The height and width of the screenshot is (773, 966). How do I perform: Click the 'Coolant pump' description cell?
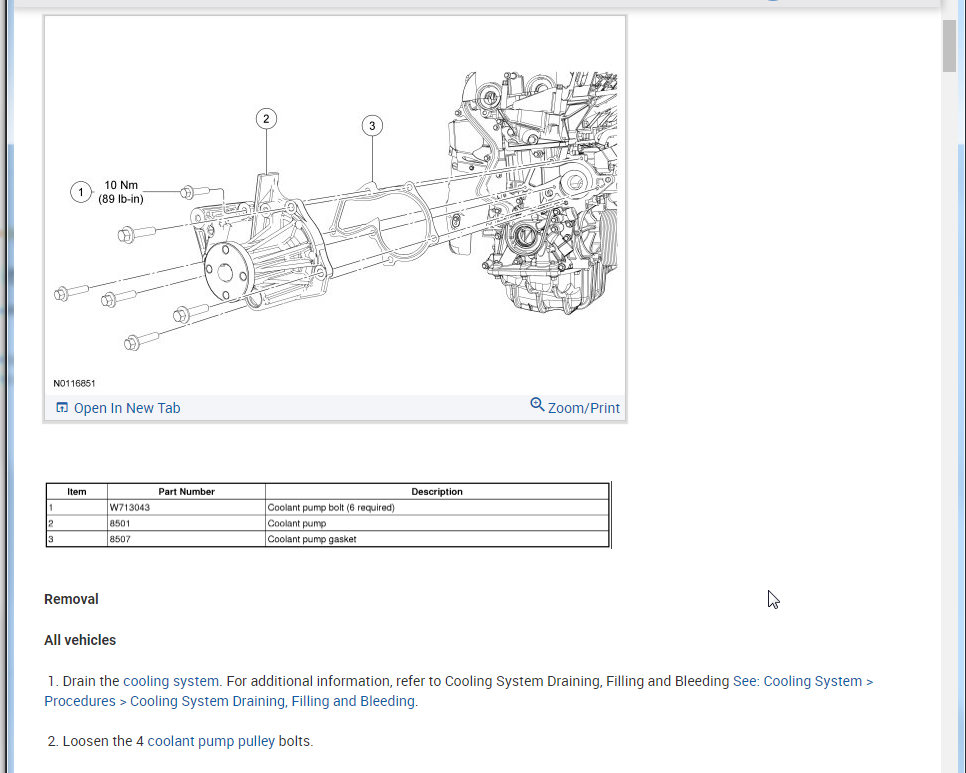click(x=437, y=524)
